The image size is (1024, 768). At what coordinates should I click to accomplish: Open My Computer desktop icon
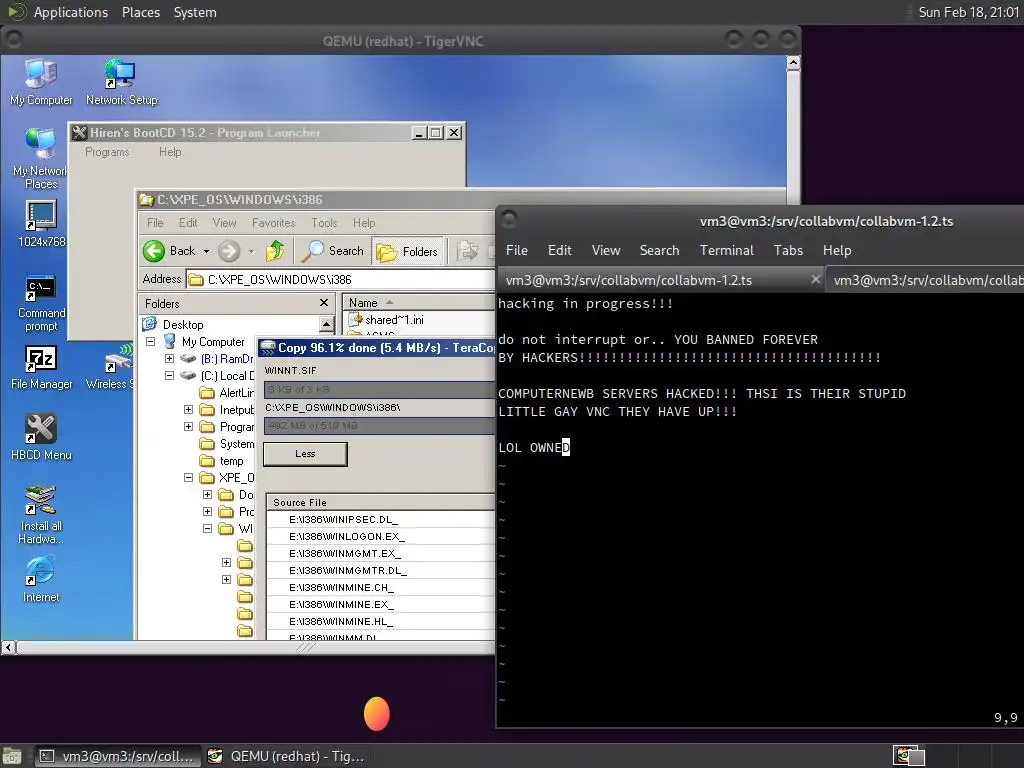[41, 82]
